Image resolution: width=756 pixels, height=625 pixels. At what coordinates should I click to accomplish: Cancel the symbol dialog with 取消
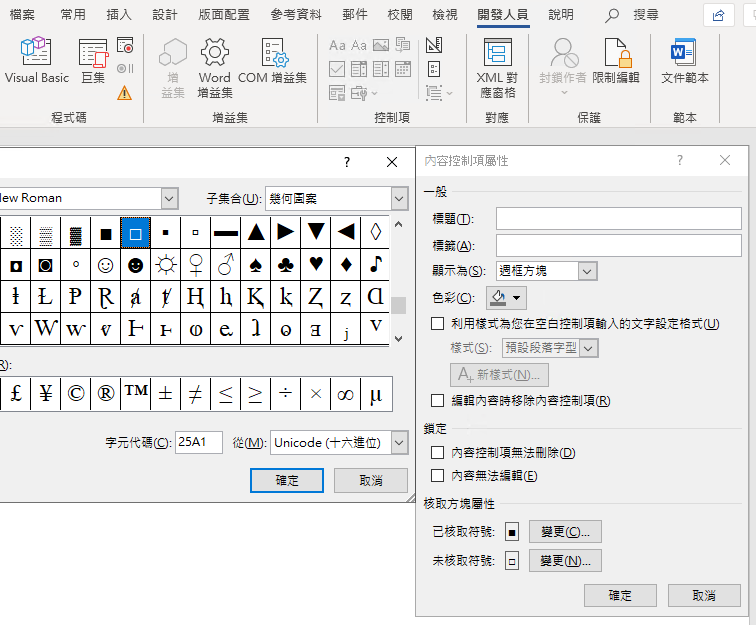(371, 480)
